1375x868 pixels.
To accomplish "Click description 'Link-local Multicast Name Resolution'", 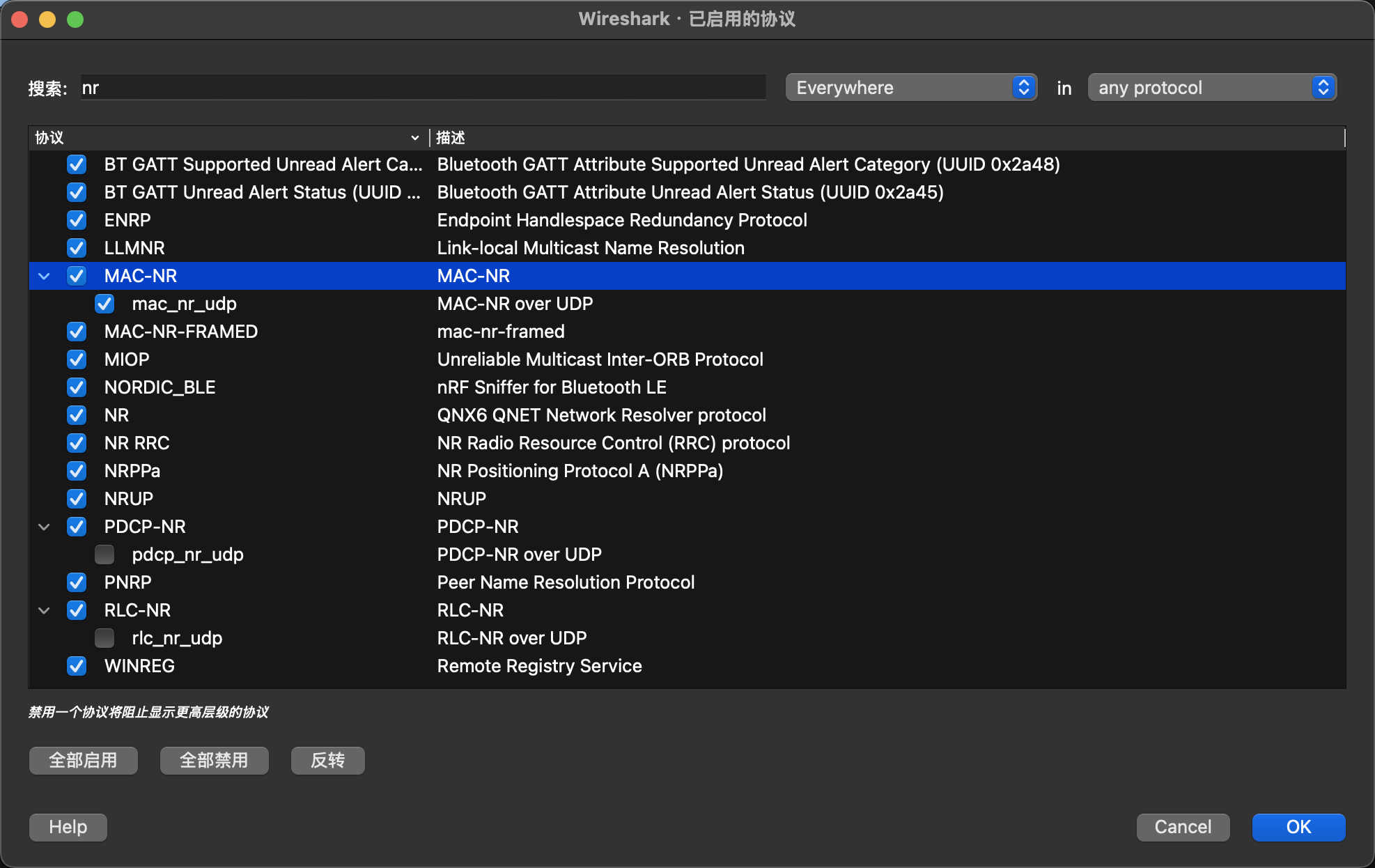I will pos(591,248).
